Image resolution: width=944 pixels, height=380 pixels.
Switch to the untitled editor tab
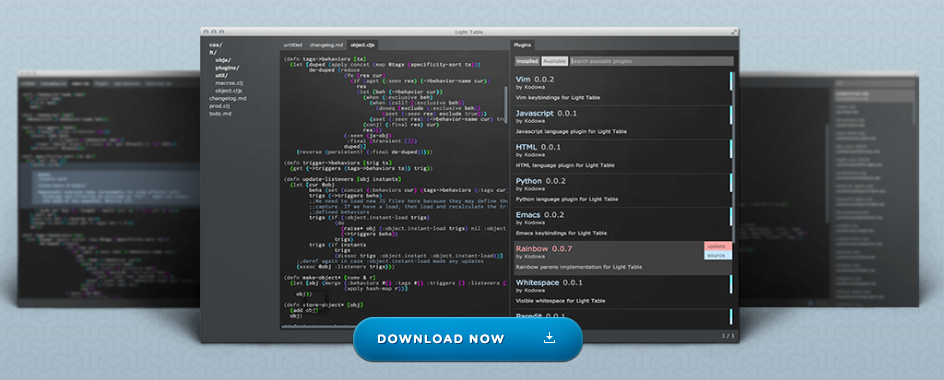(293, 45)
